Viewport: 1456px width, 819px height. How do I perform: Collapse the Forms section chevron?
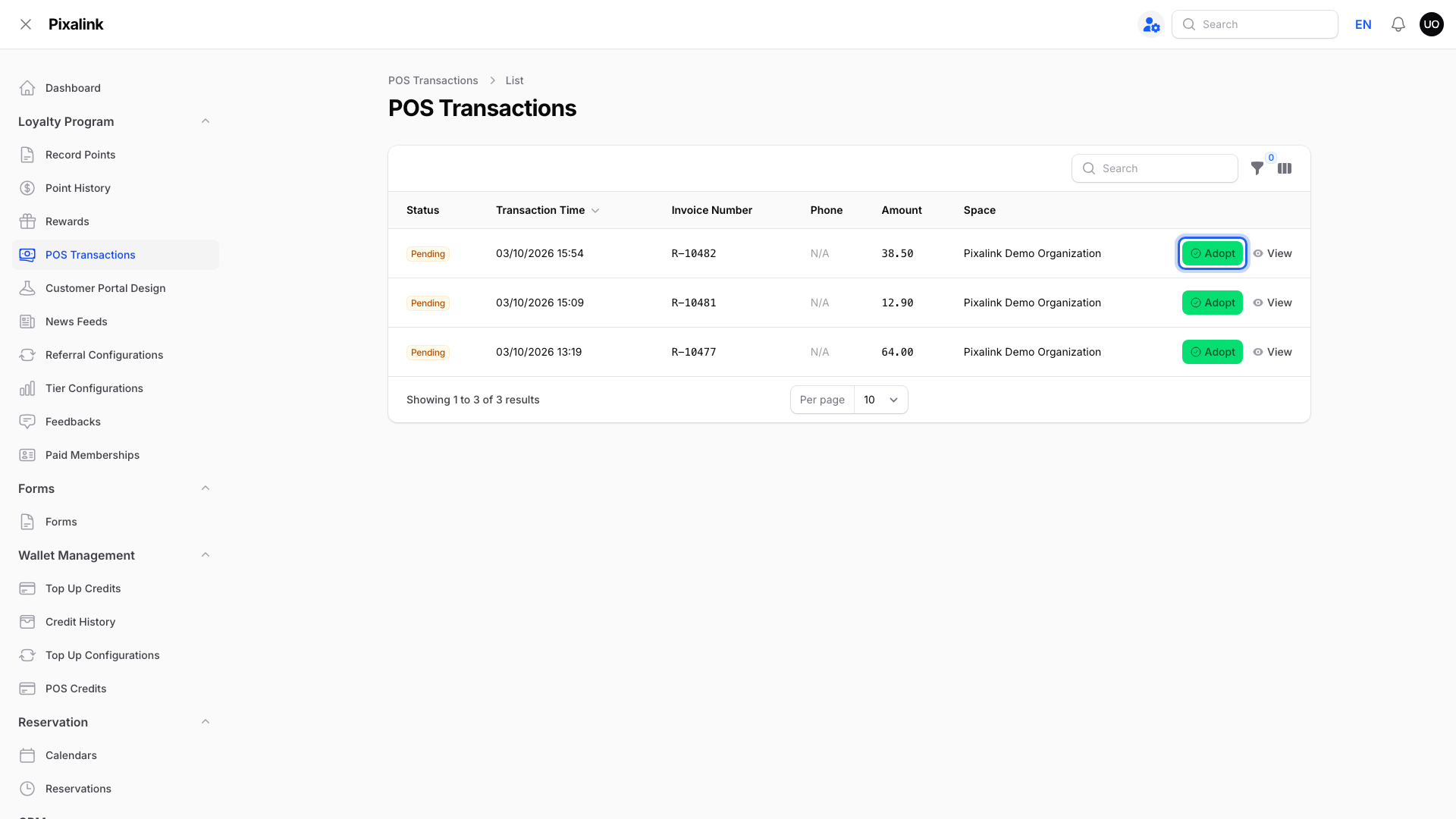pos(206,488)
